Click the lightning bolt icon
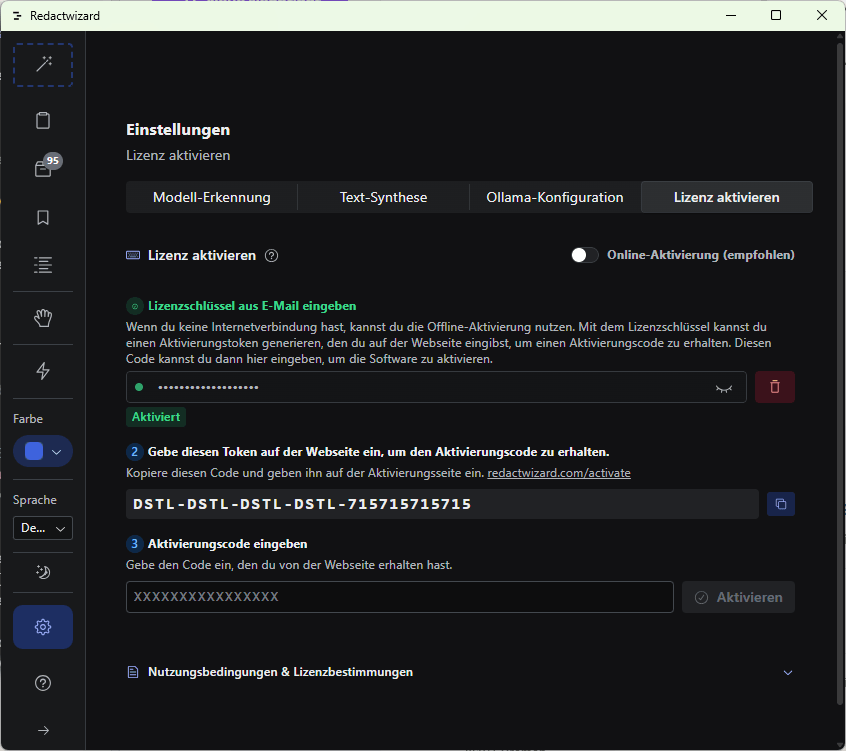 (x=43, y=371)
